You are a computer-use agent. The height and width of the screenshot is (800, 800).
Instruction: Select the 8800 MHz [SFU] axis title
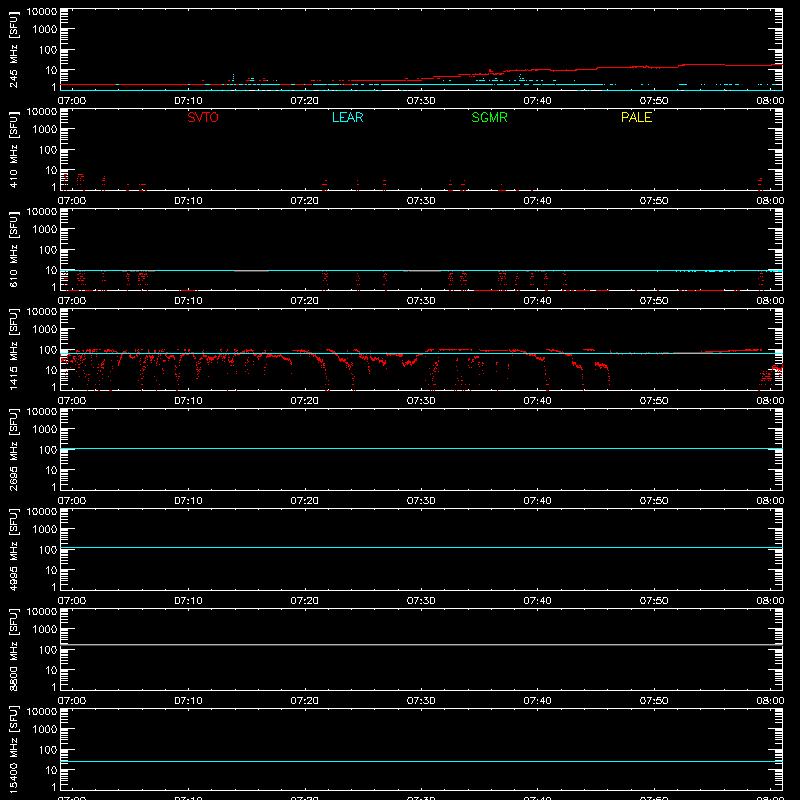pos(13,649)
